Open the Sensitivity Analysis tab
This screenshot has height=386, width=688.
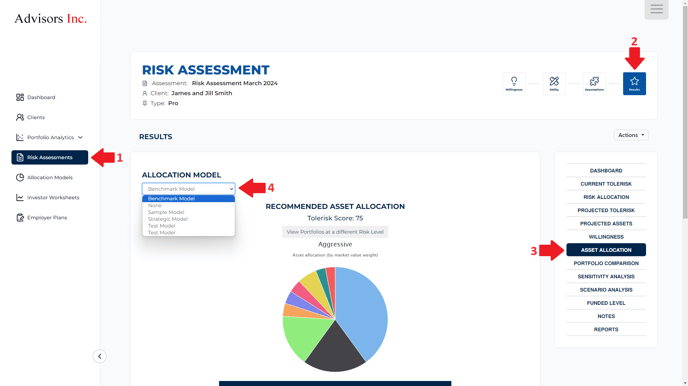point(606,276)
